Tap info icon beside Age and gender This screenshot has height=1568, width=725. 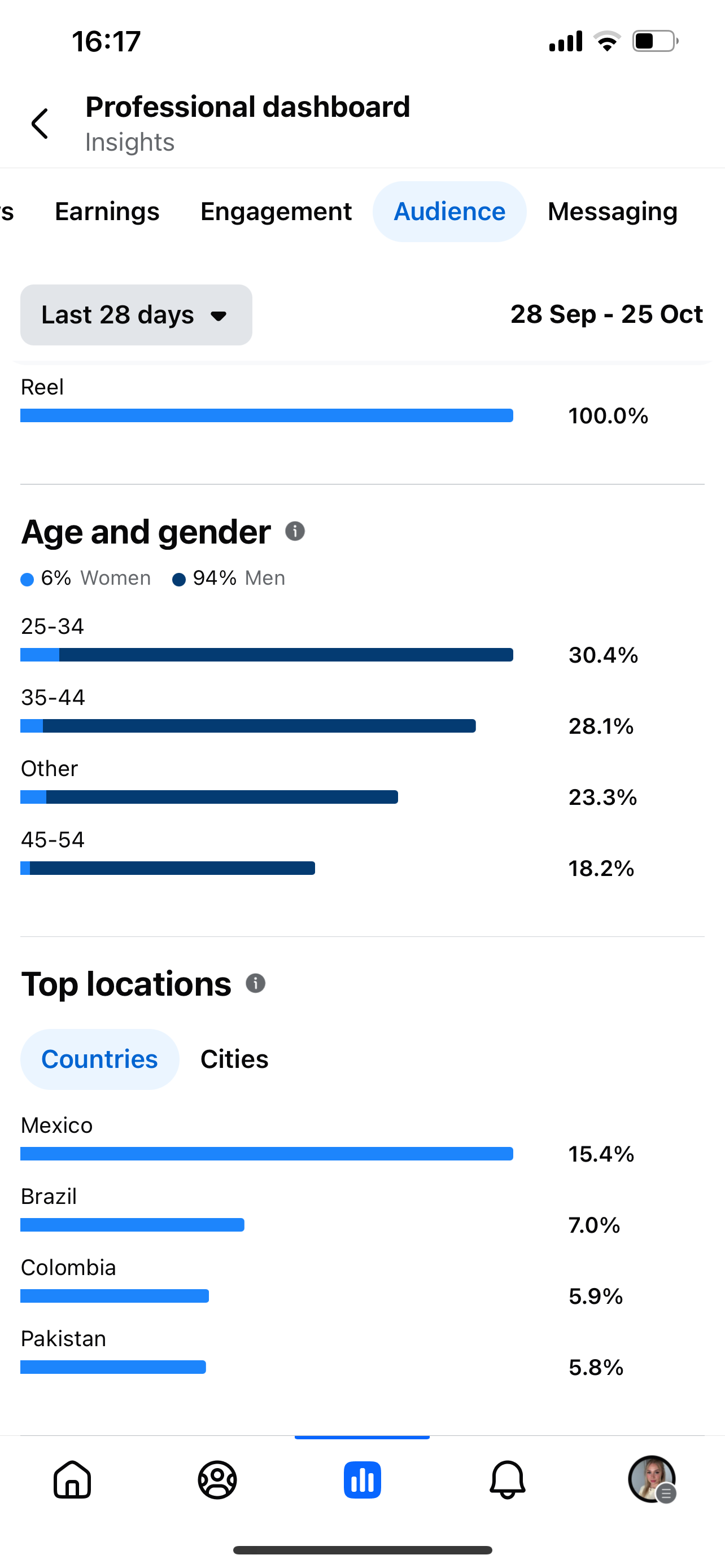tap(295, 531)
